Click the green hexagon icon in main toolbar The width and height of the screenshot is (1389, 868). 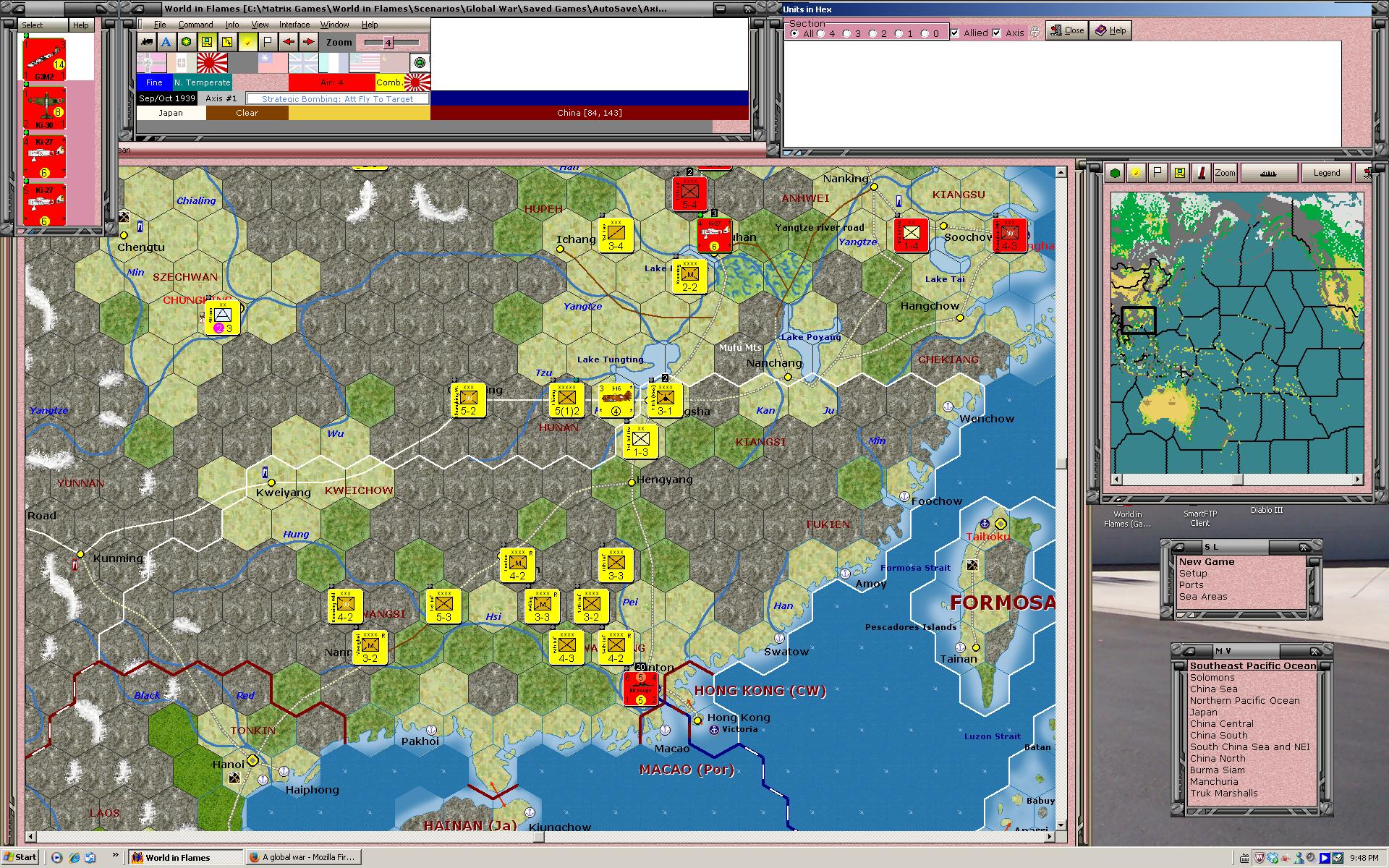[187, 42]
